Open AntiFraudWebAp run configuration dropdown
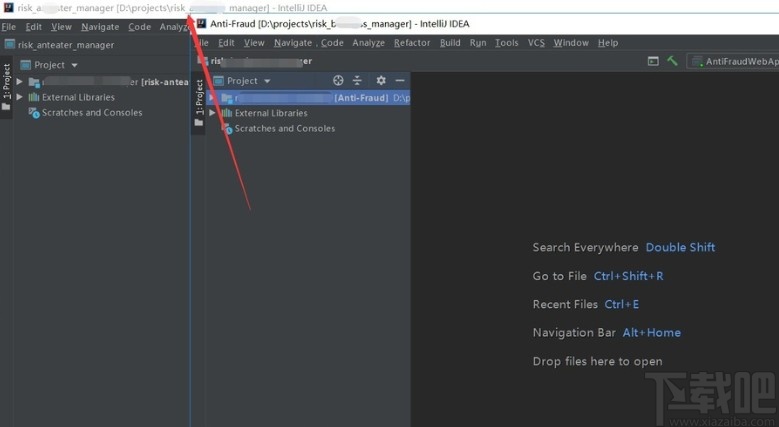The height and width of the screenshot is (427, 779). 734,61
